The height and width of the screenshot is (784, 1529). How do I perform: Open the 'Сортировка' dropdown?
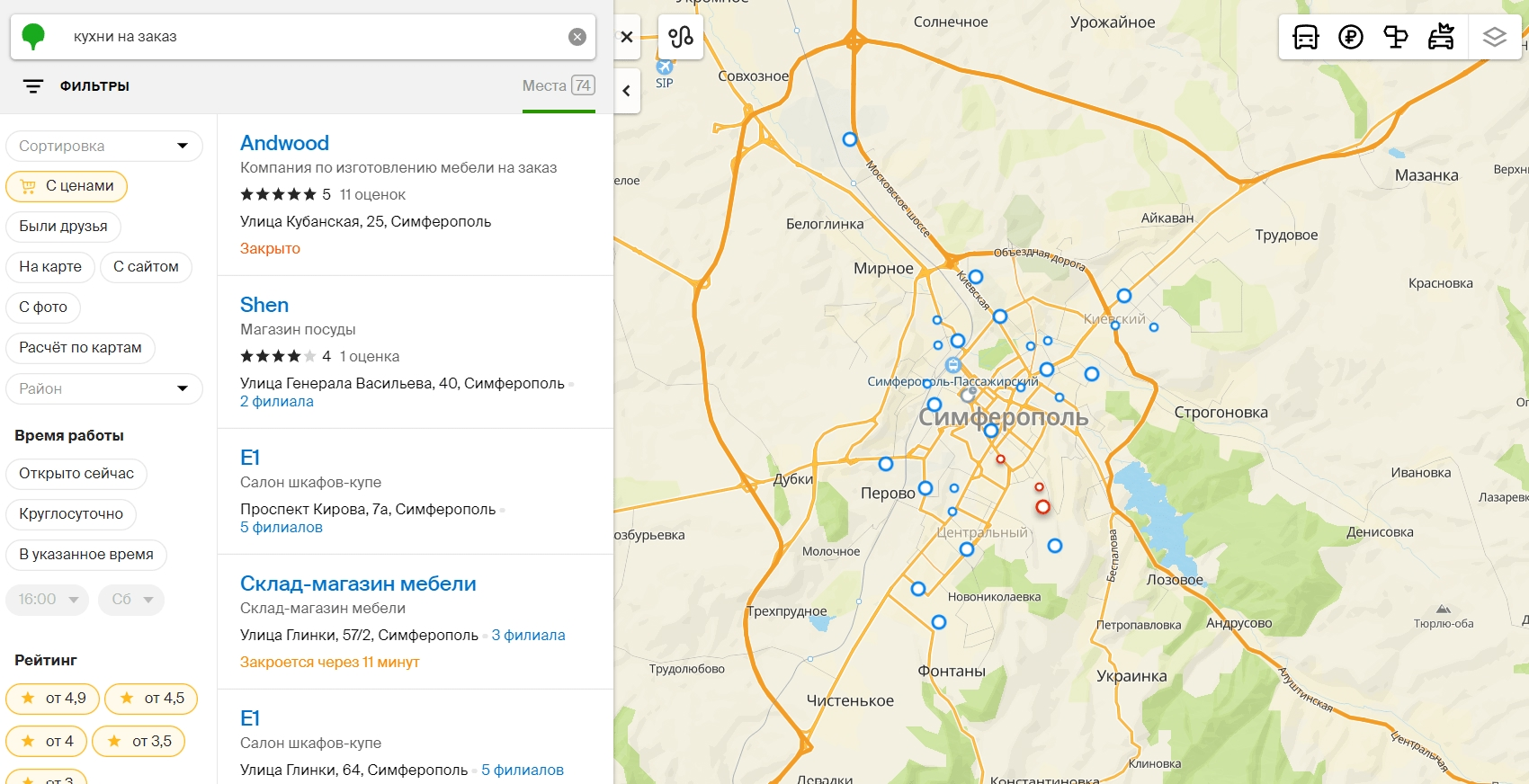(104, 146)
